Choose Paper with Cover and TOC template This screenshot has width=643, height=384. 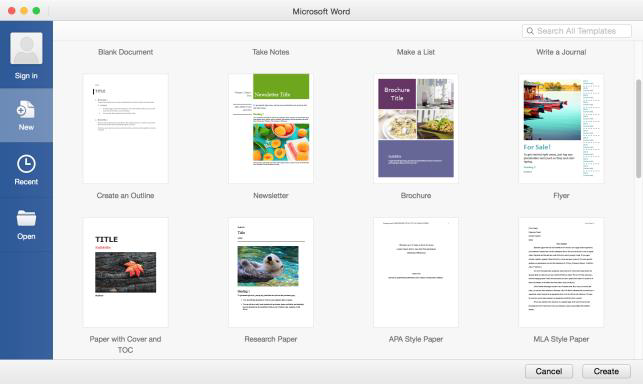pos(125,272)
